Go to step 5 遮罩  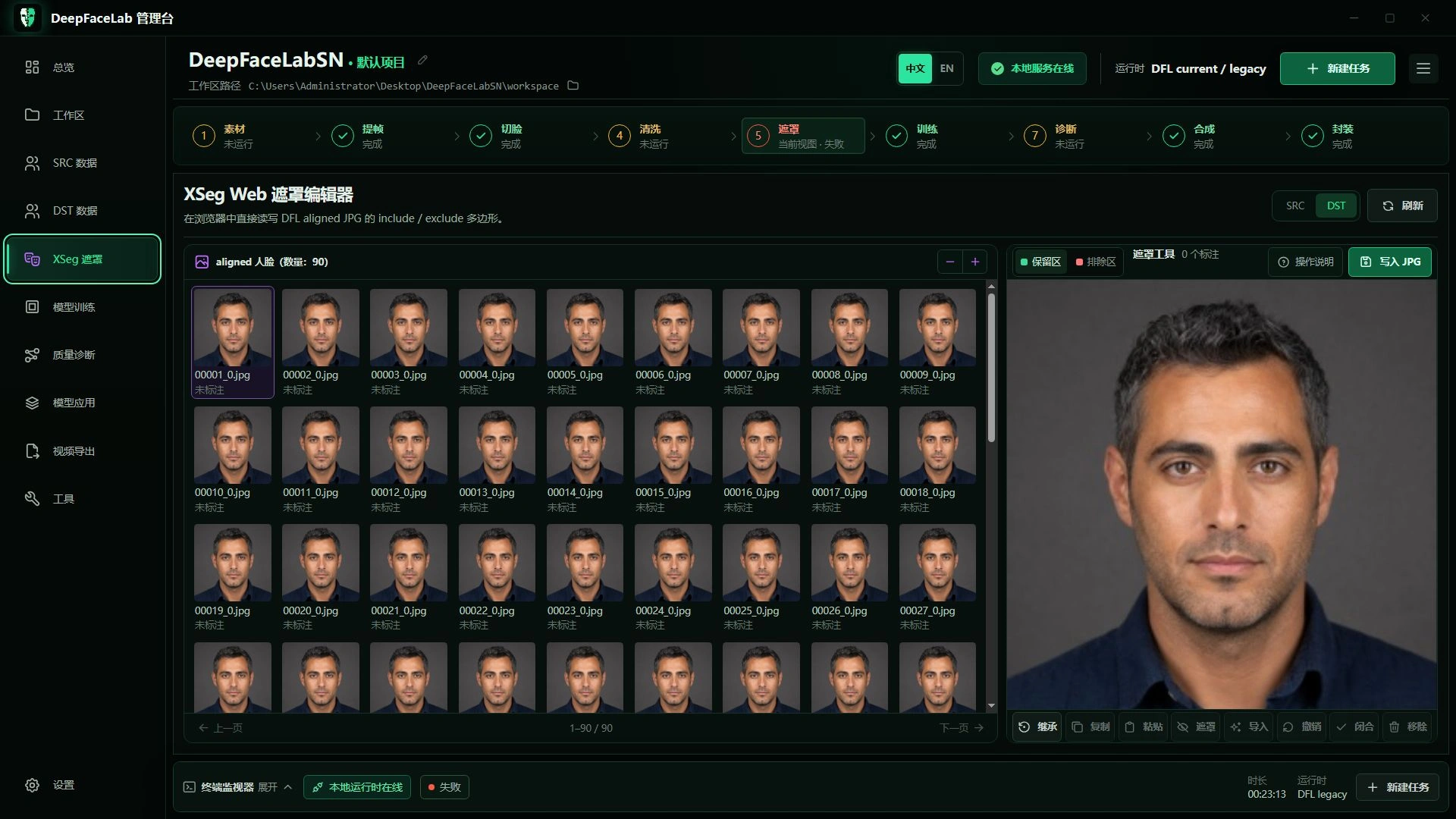(803, 136)
